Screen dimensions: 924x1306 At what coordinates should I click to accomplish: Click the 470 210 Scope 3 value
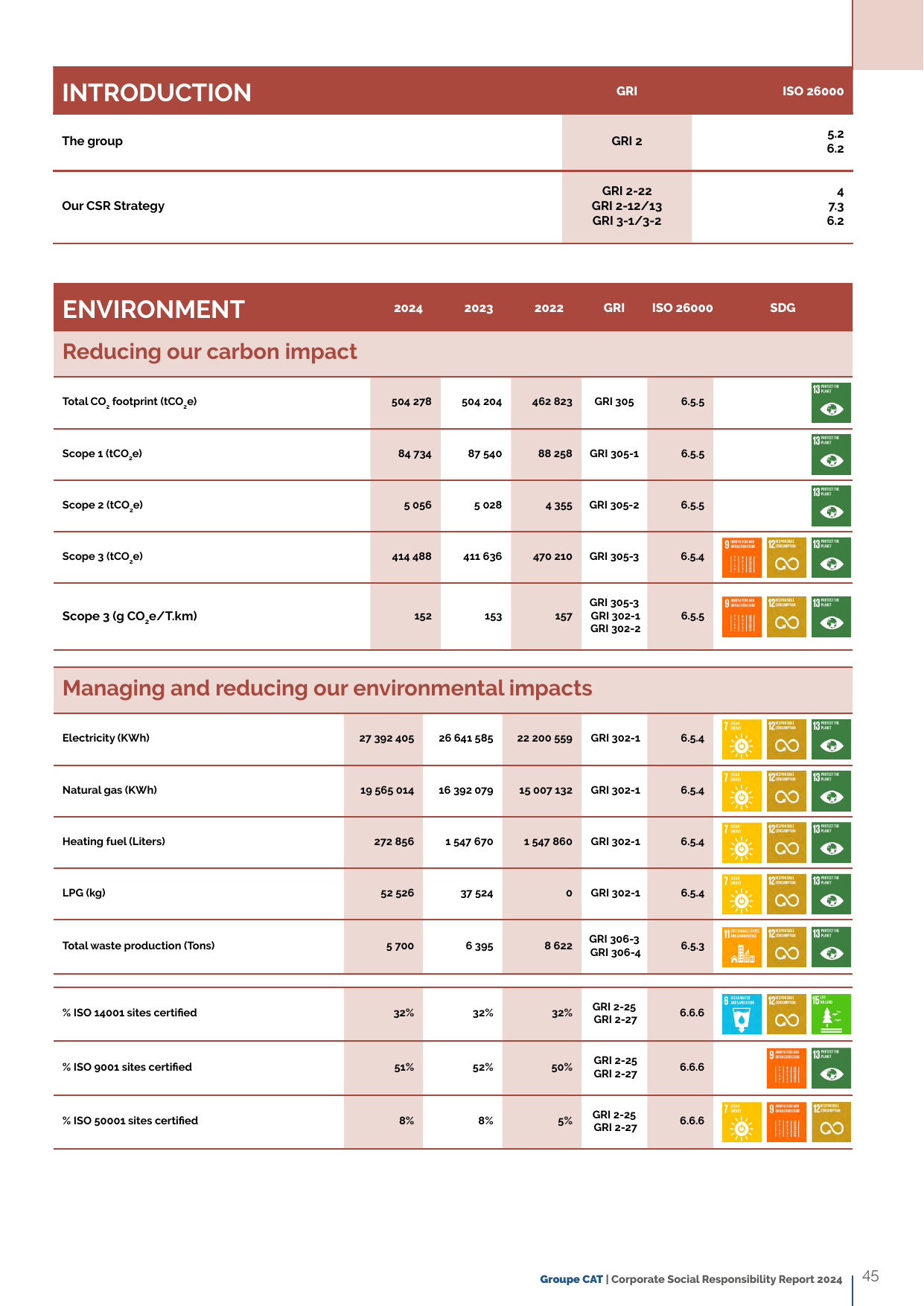[x=552, y=556]
